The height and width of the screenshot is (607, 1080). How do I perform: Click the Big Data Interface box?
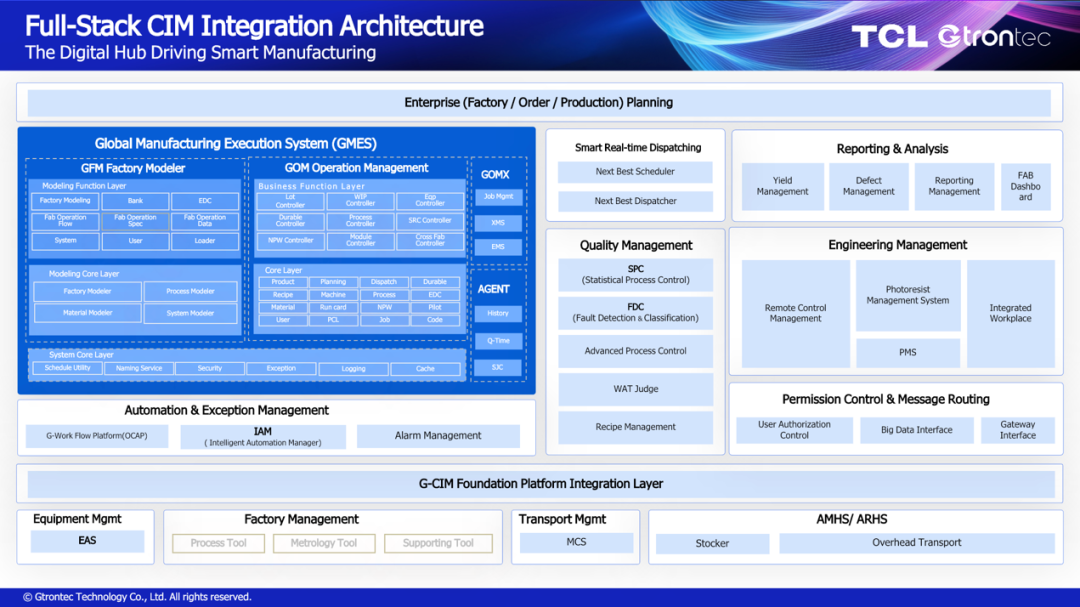[917, 430]
